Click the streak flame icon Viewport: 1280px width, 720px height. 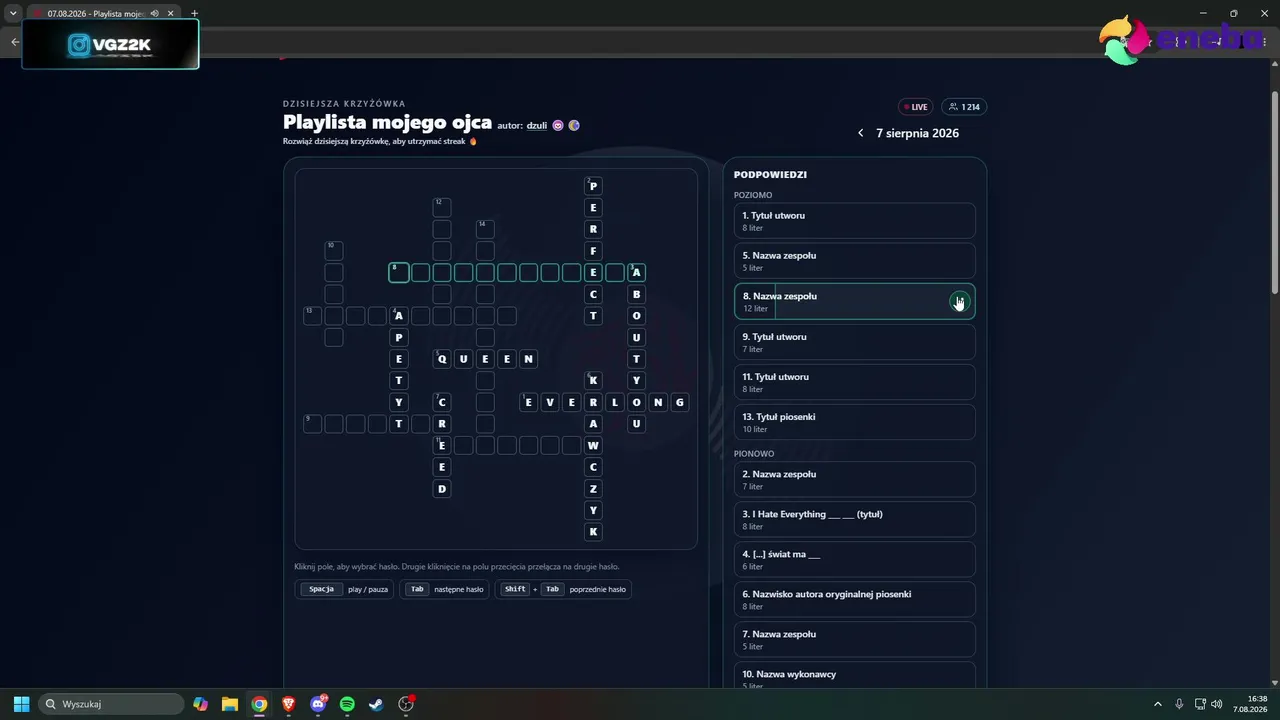tap(473, 142)
